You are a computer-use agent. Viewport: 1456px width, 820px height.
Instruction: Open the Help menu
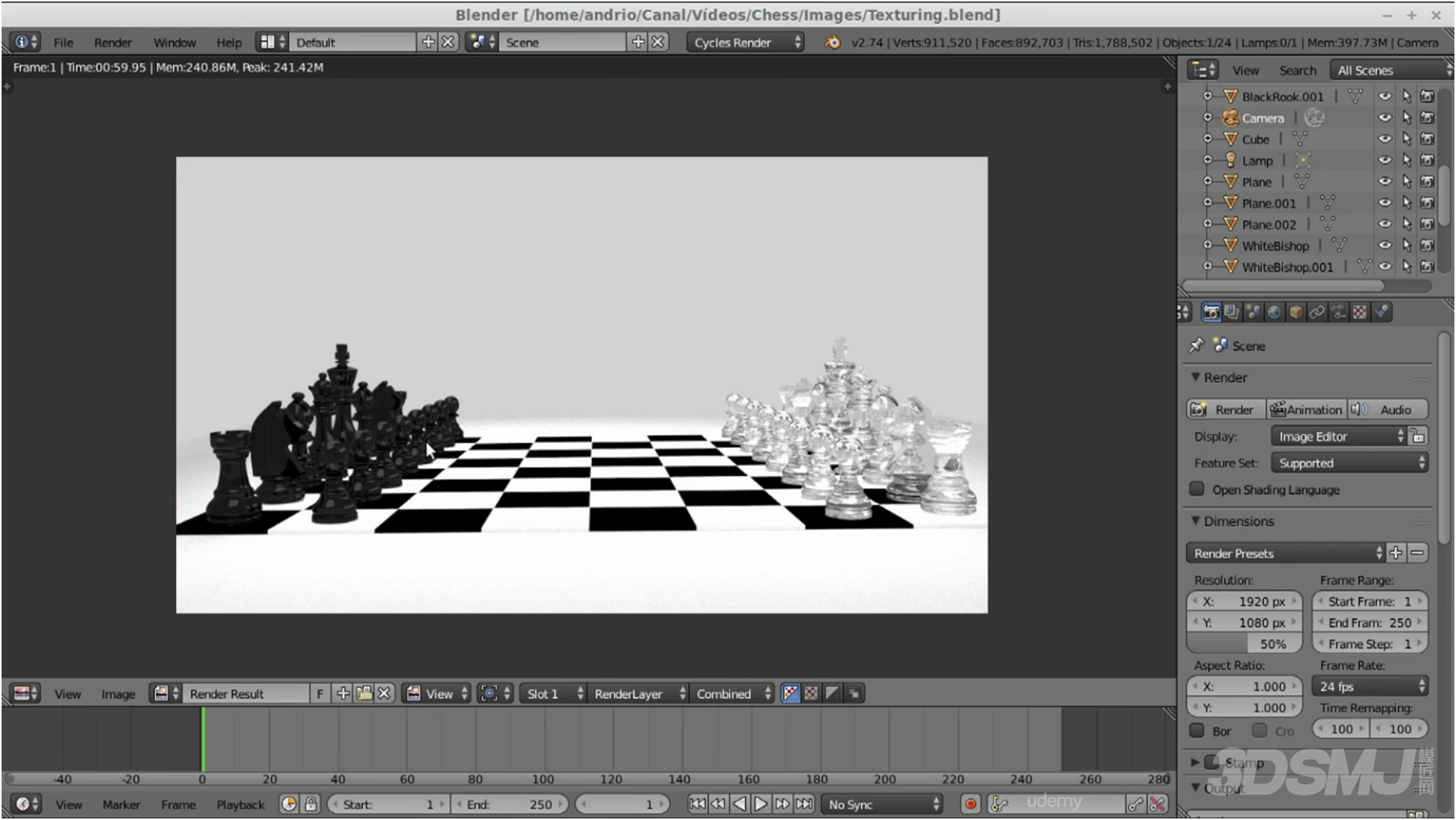(x=229, y=42)
